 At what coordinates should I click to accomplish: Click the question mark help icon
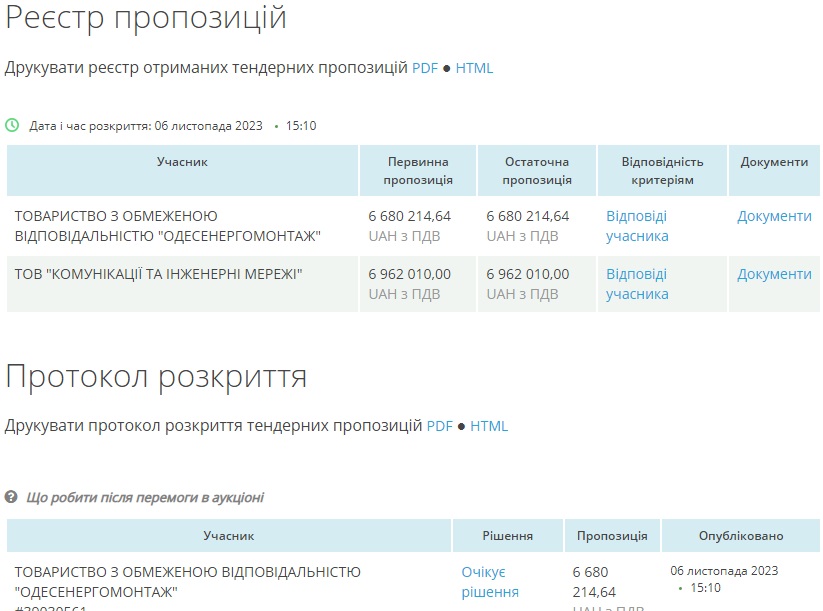11,497
